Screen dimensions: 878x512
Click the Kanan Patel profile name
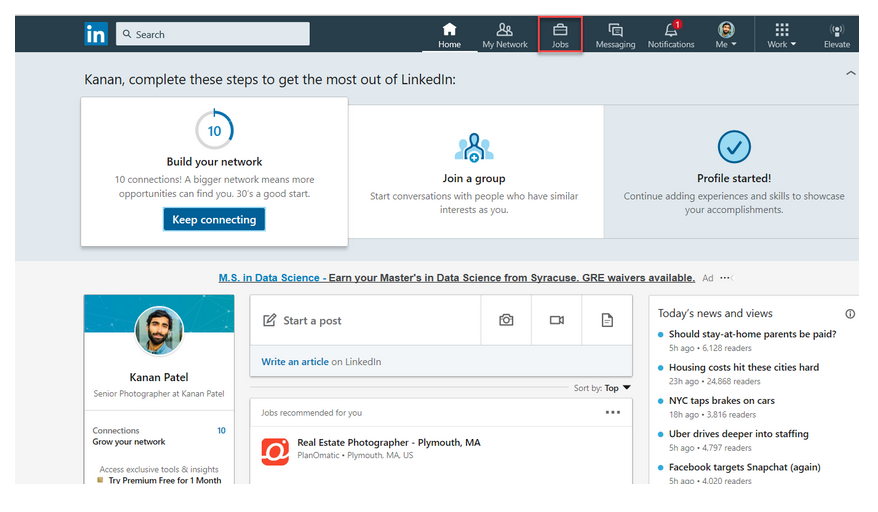click(159, 377)
